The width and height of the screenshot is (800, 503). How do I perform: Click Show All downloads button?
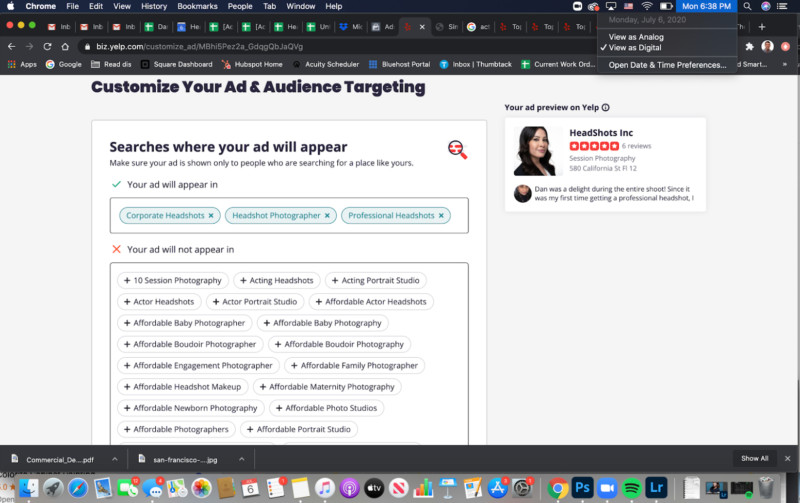point(754,458)
